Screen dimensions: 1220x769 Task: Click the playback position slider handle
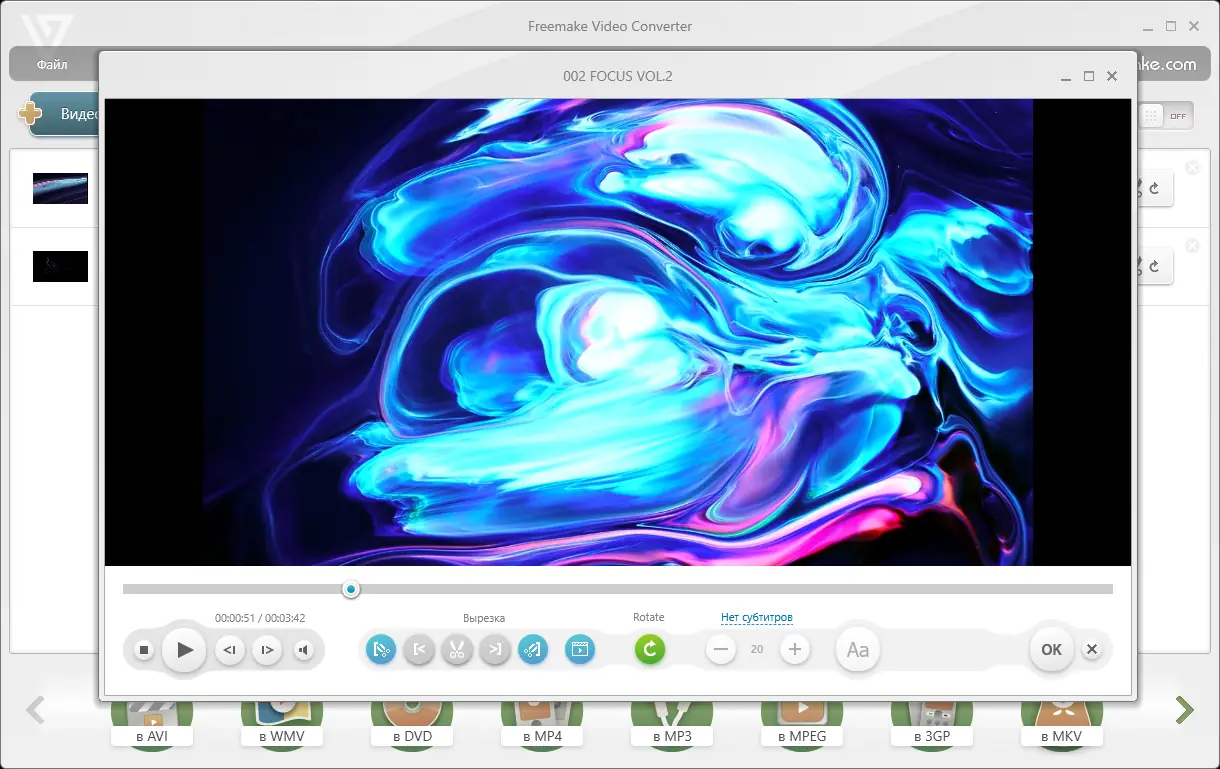pos(351,589)
